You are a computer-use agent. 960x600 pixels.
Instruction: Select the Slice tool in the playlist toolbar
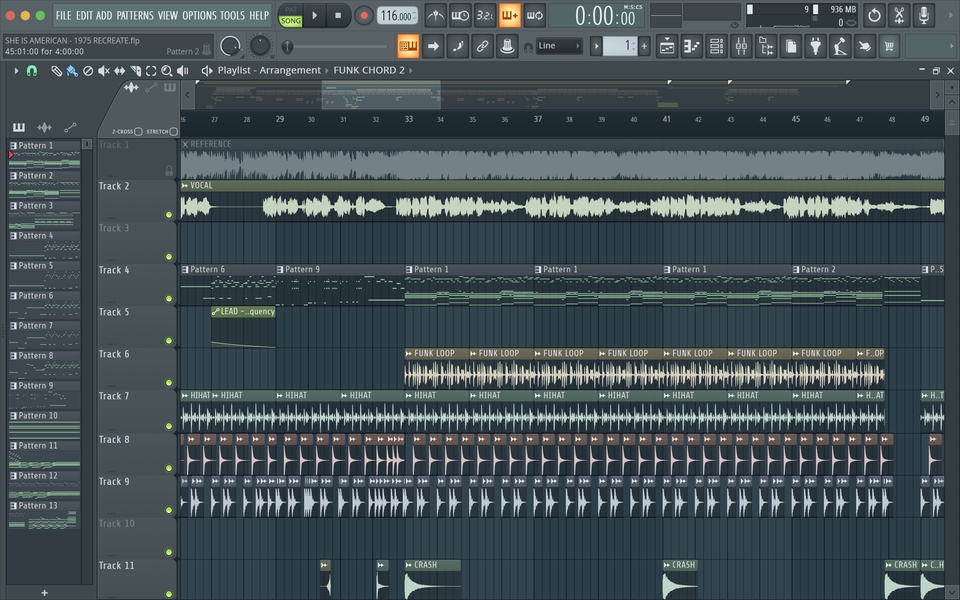(x=134, y=70)
